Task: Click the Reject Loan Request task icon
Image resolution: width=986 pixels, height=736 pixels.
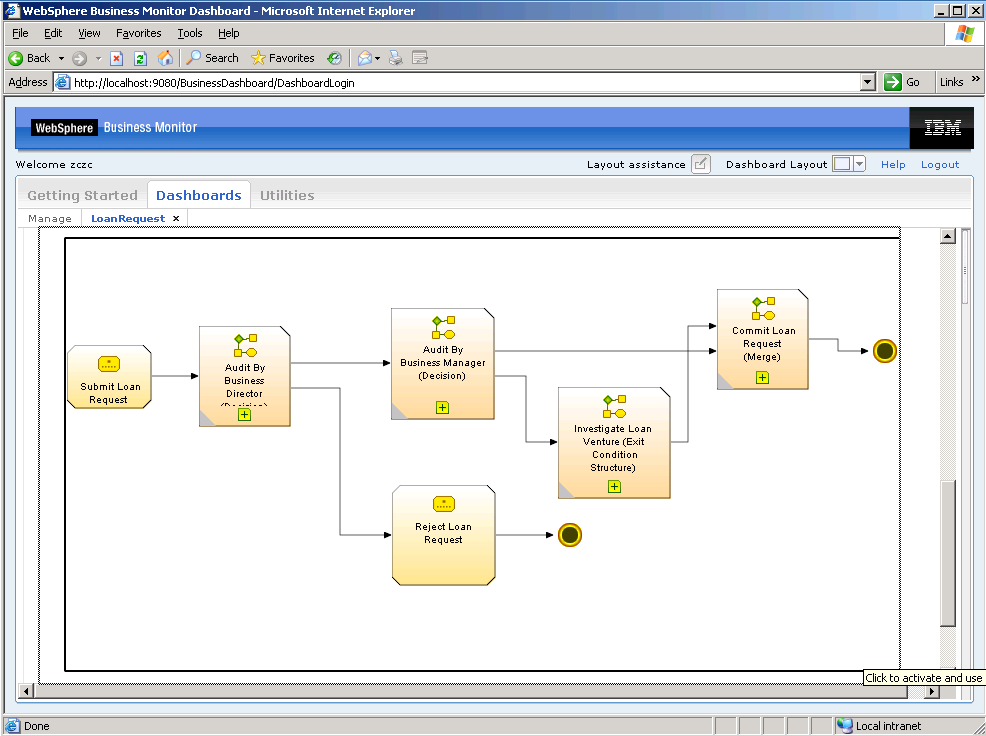Action: (x=443, y=504)
